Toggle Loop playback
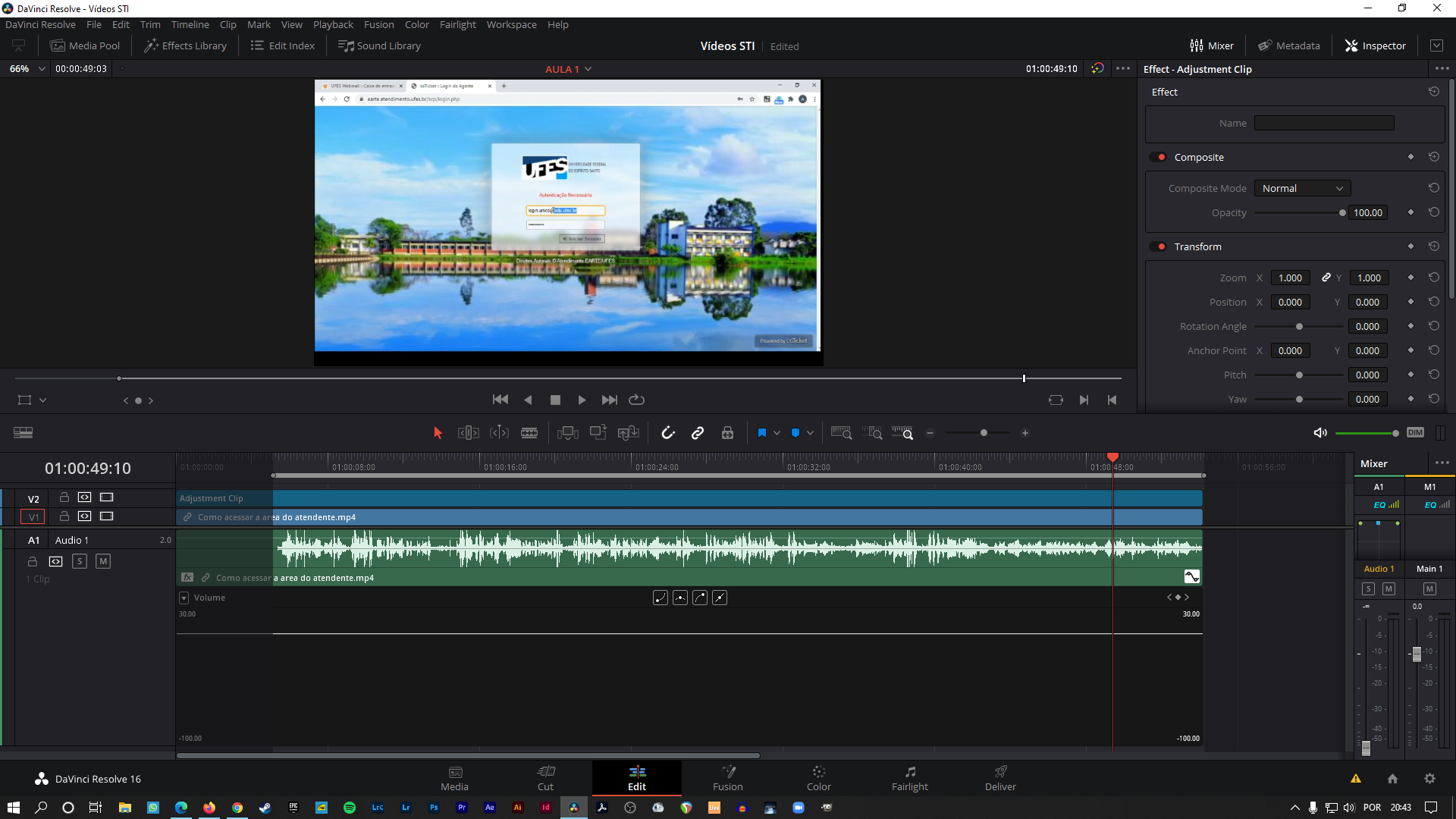The width and height of the screenshot is (1456, 819). point(637,400)
